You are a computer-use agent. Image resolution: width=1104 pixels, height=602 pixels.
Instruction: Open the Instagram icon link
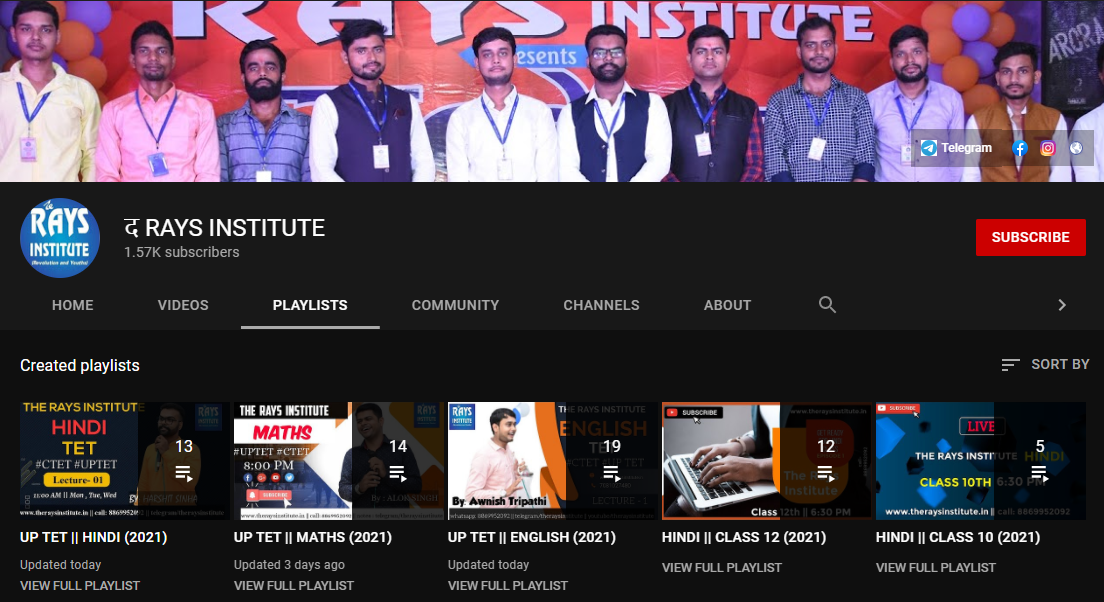point(1048,148)
